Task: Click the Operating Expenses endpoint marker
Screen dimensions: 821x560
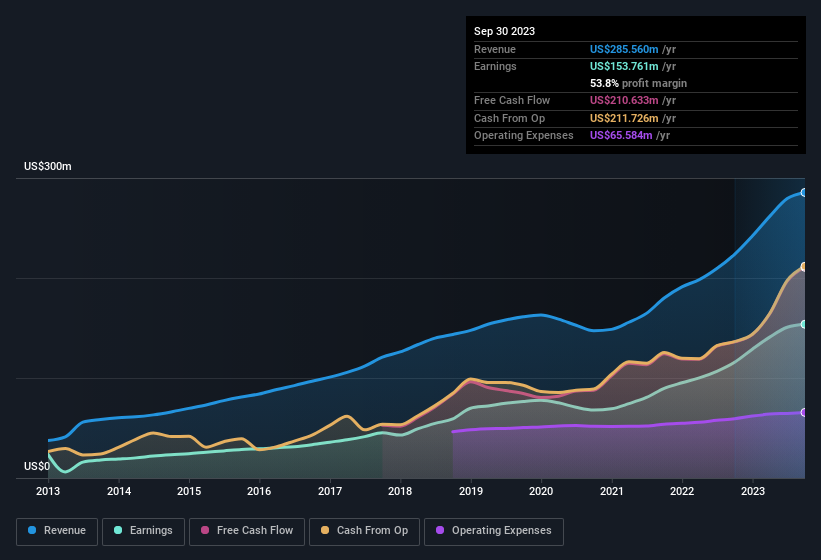Action: click(x=804, y=412)
